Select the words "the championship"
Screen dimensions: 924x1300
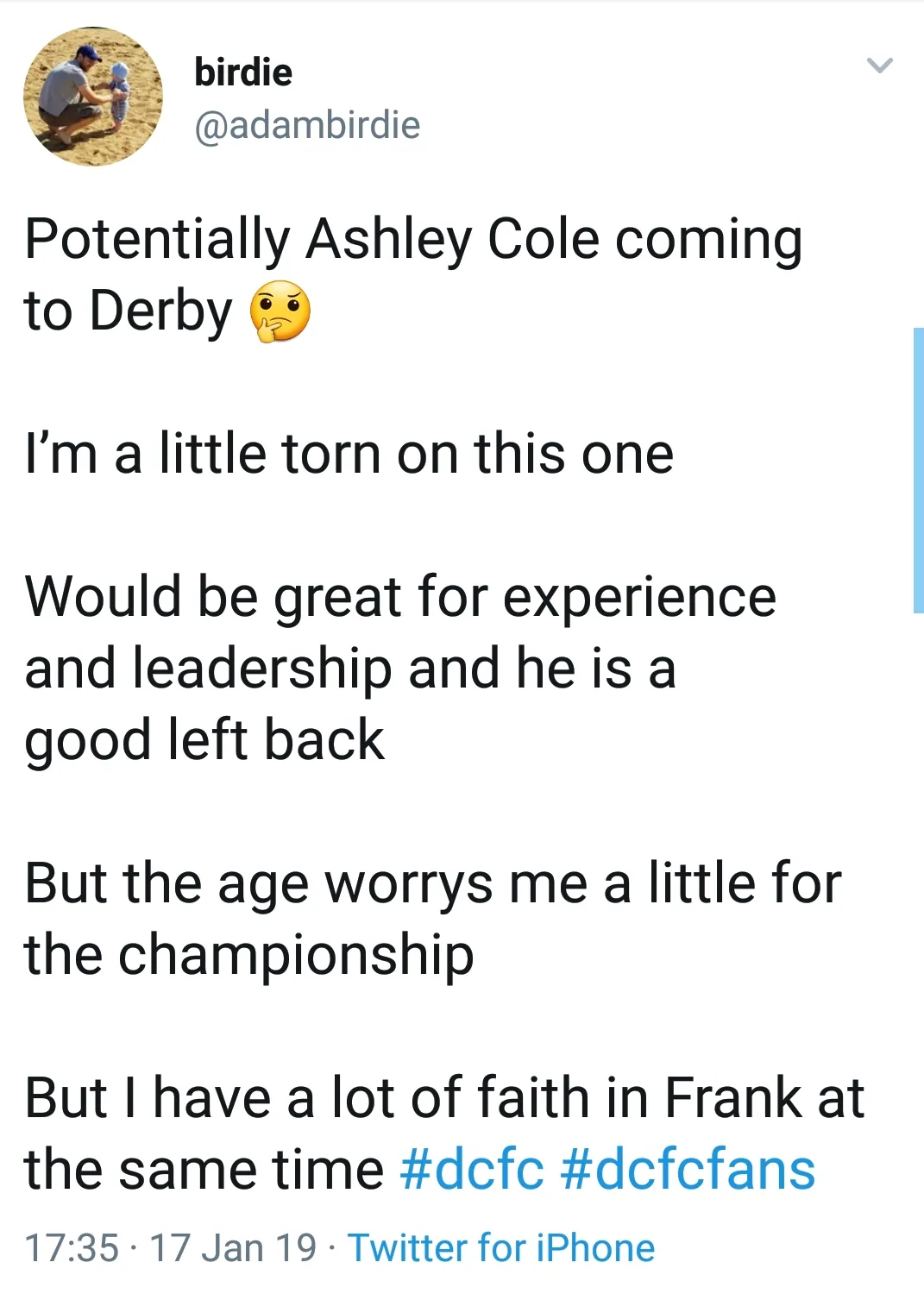(x=249, y=955)
